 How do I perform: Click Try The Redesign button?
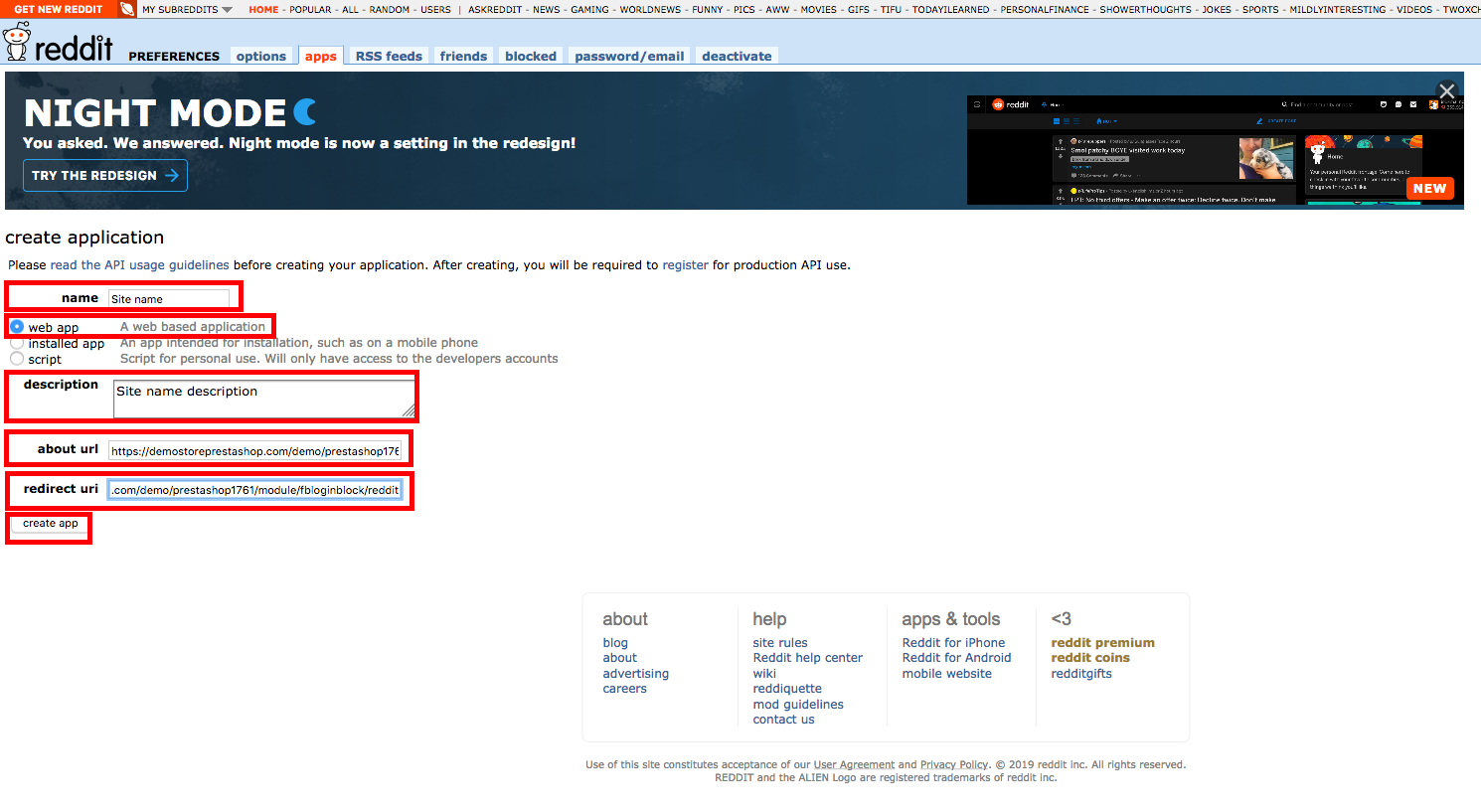pos(105,176)
